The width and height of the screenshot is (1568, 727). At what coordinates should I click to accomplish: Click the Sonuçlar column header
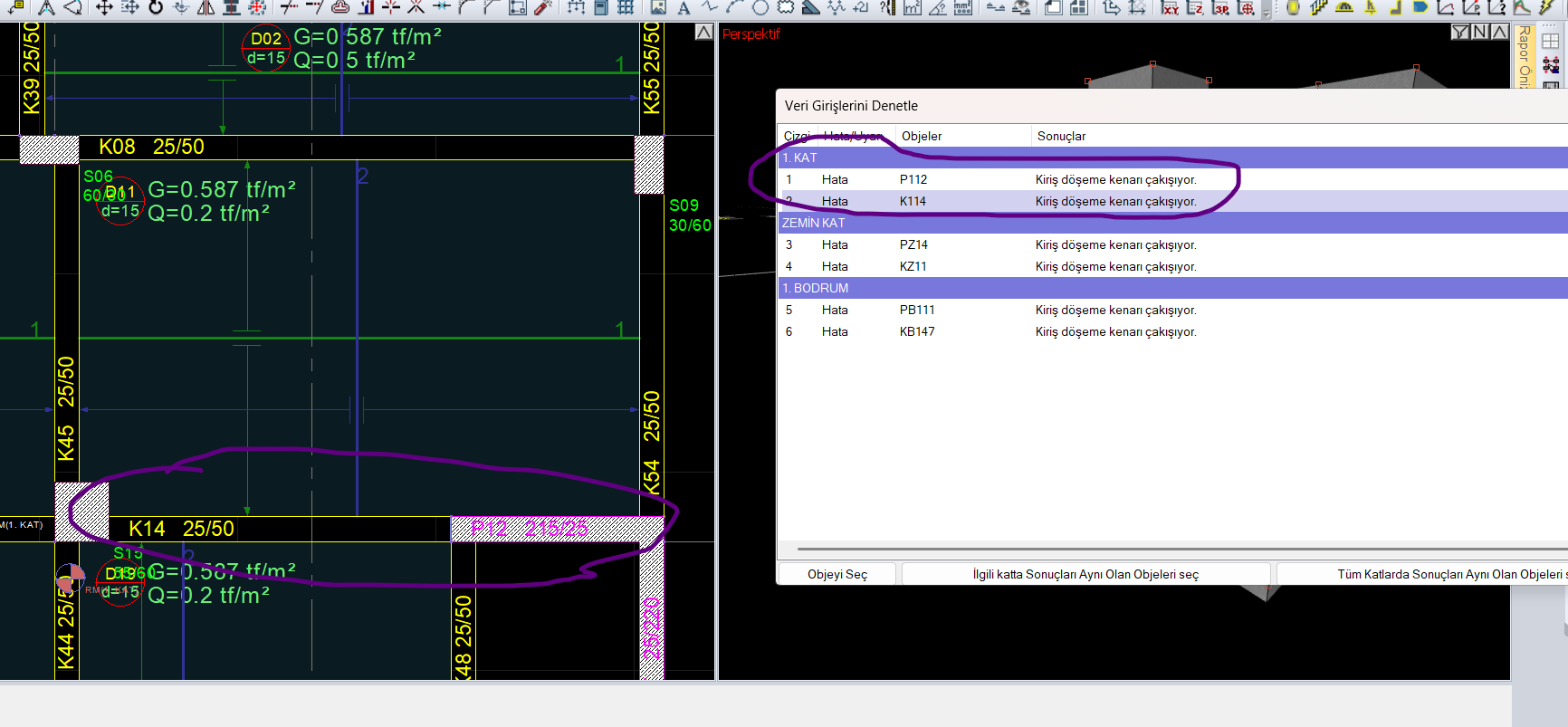click(x=1061, y=136)
